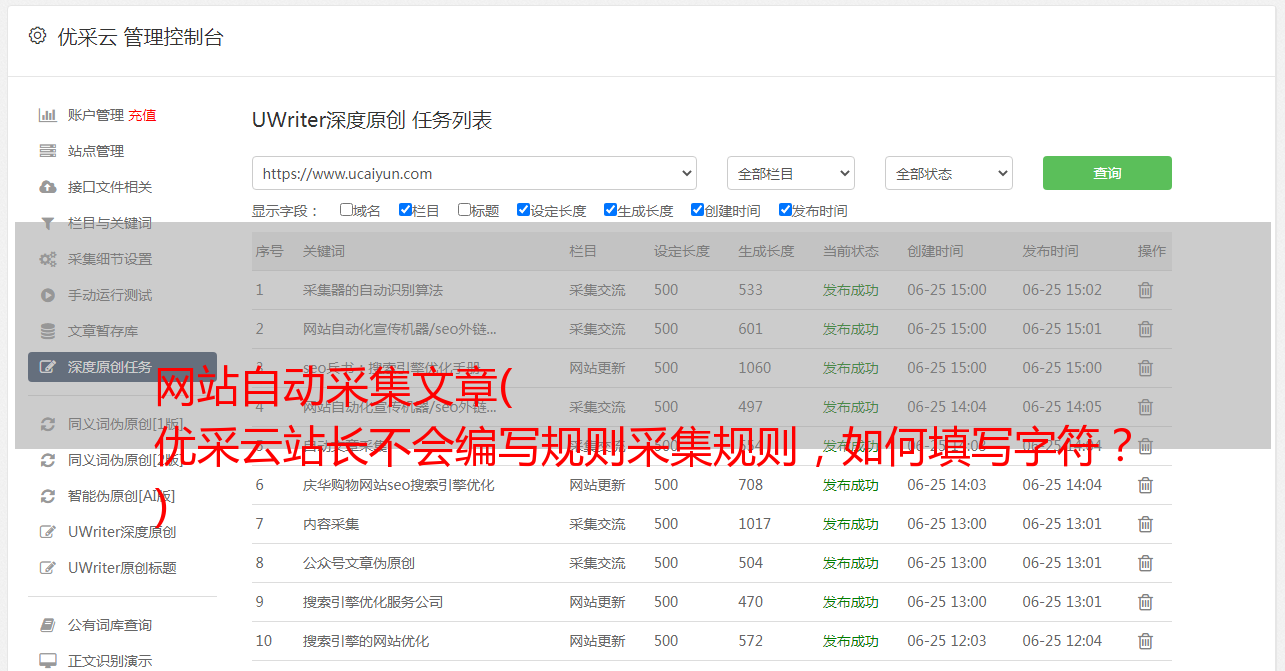1285x671 pixels.
Task: Expand the 全部栏目 dropdown
Action: pyautogui.click(x=790, y=173)
